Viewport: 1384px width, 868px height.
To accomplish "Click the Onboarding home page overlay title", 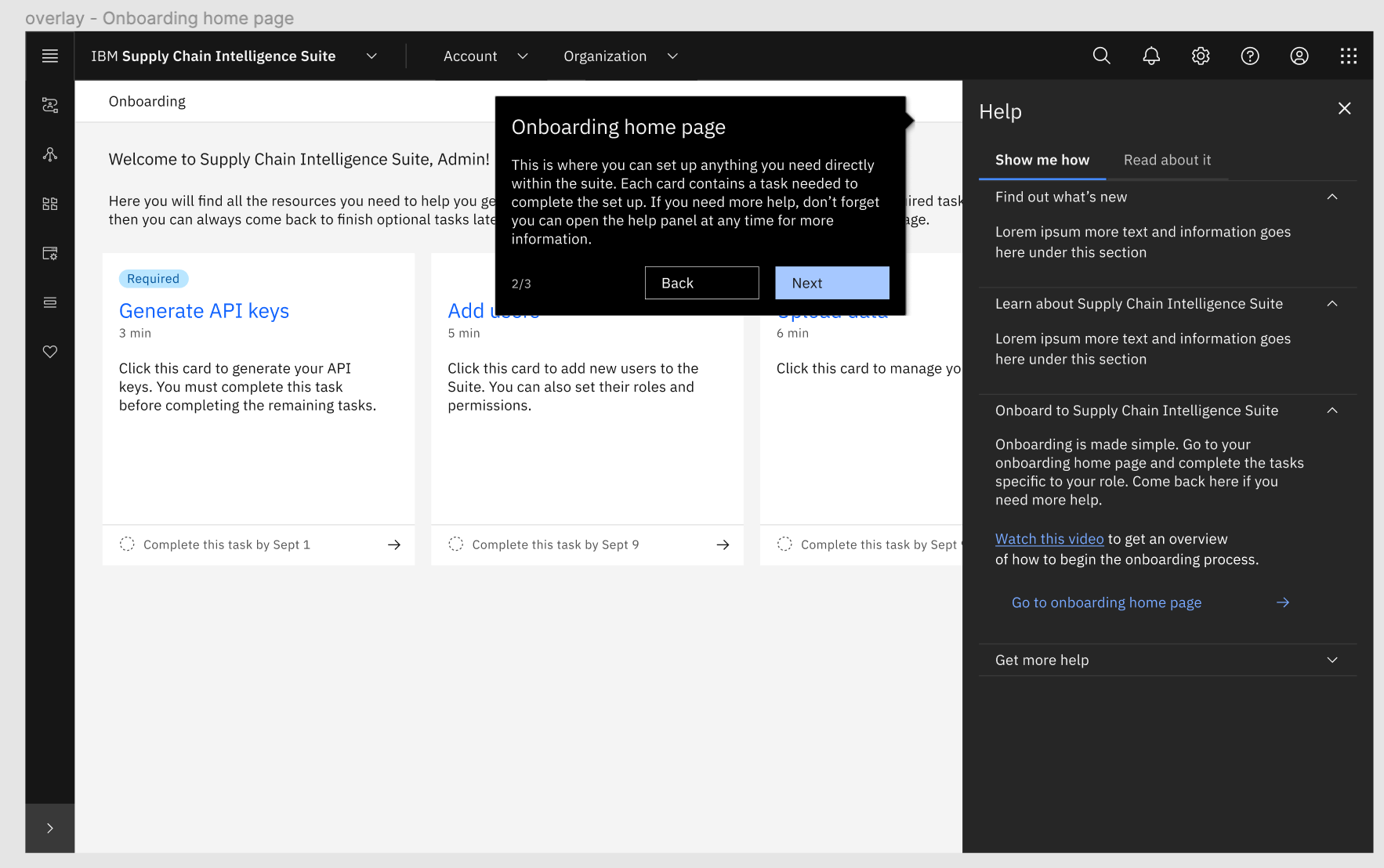I will [x=618, y=127].
